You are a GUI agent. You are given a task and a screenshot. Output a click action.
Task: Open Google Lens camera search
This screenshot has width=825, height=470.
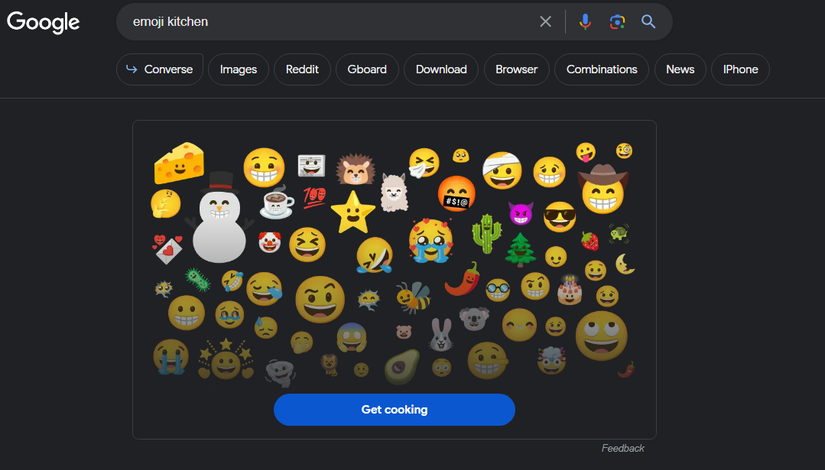pyautogui.click(x=617, y=22)
